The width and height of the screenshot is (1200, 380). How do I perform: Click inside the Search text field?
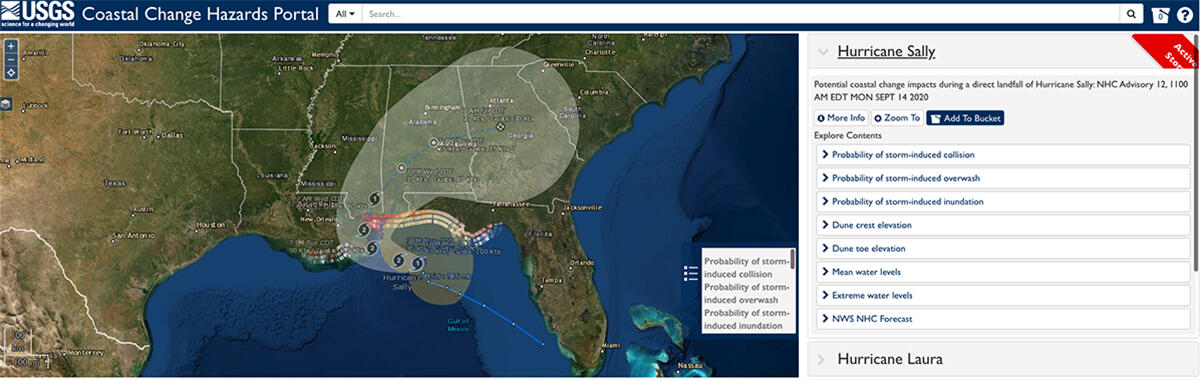[x=741, y=14]
